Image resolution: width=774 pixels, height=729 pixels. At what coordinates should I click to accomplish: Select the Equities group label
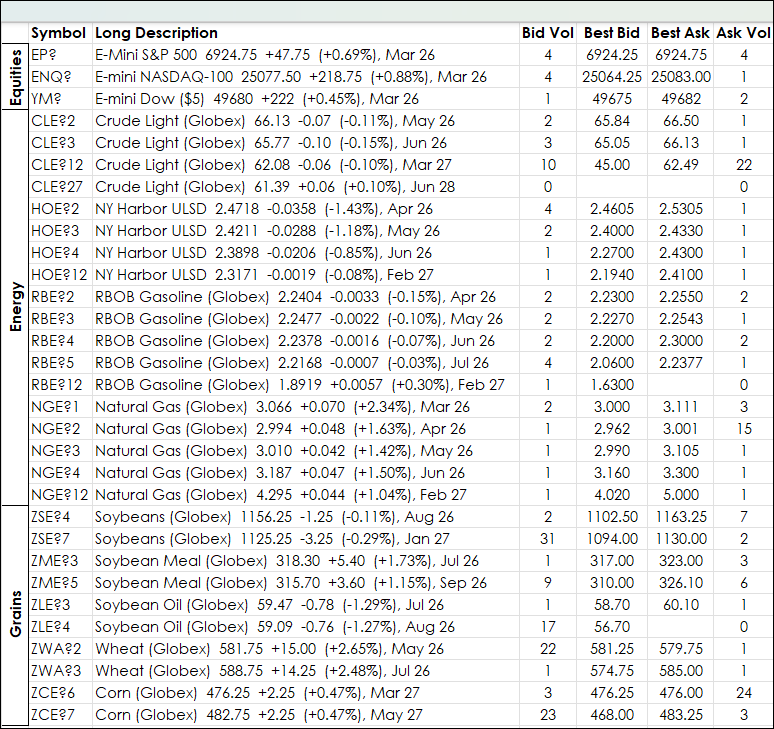15,77
